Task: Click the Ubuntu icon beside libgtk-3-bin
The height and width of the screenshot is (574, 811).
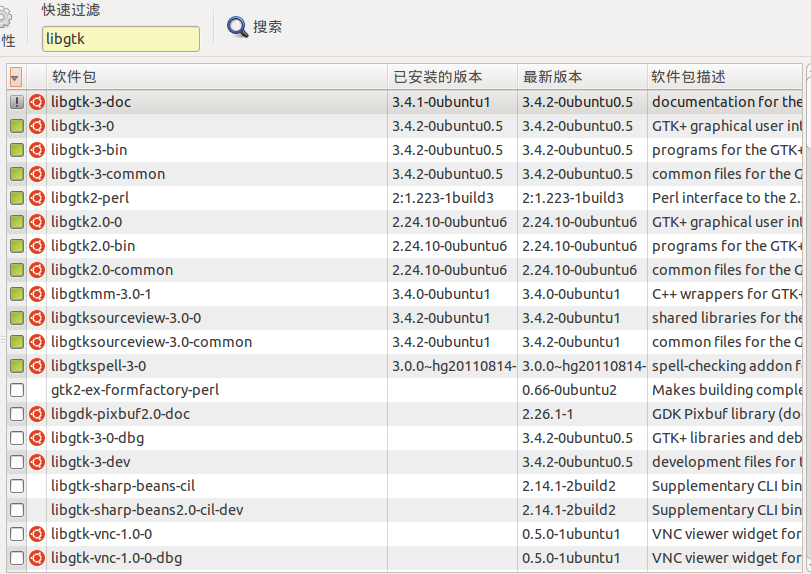Action: pyautogui.click(x=37, y=150)
